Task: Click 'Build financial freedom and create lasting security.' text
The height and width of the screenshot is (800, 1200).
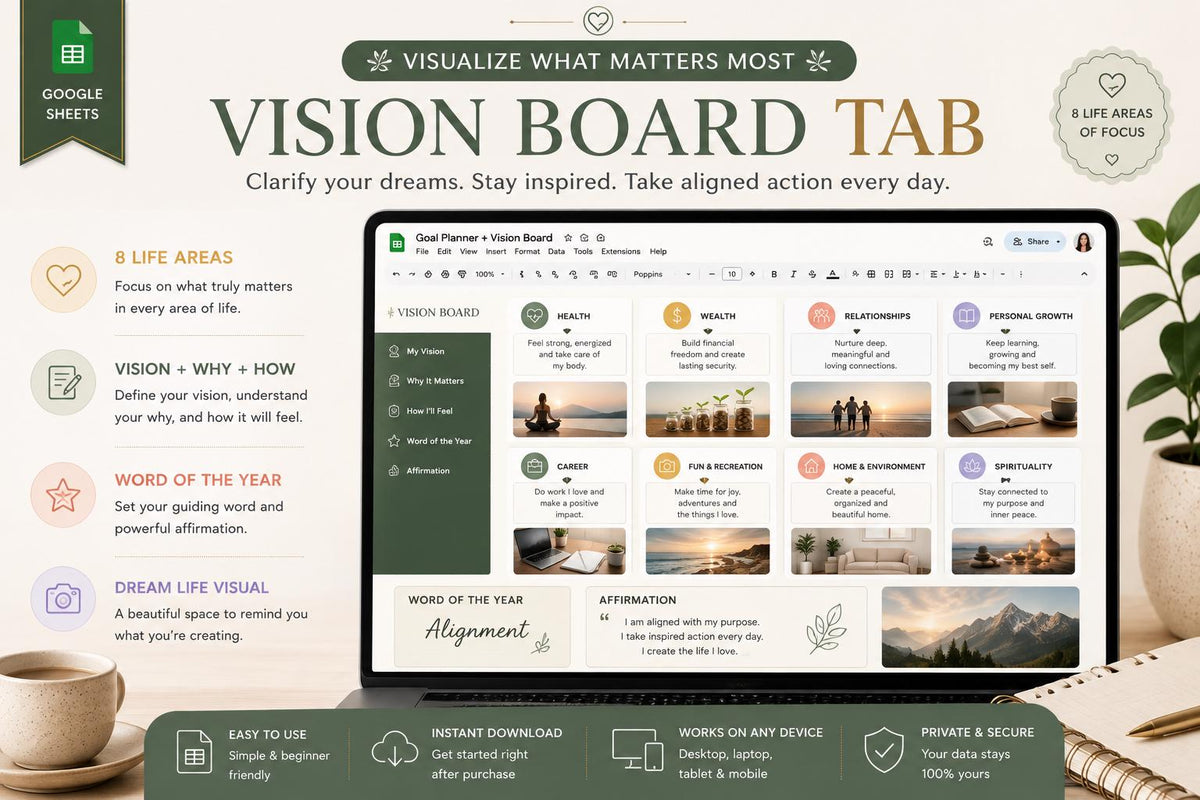Action: pyautogui.click(x=708, y=354)
